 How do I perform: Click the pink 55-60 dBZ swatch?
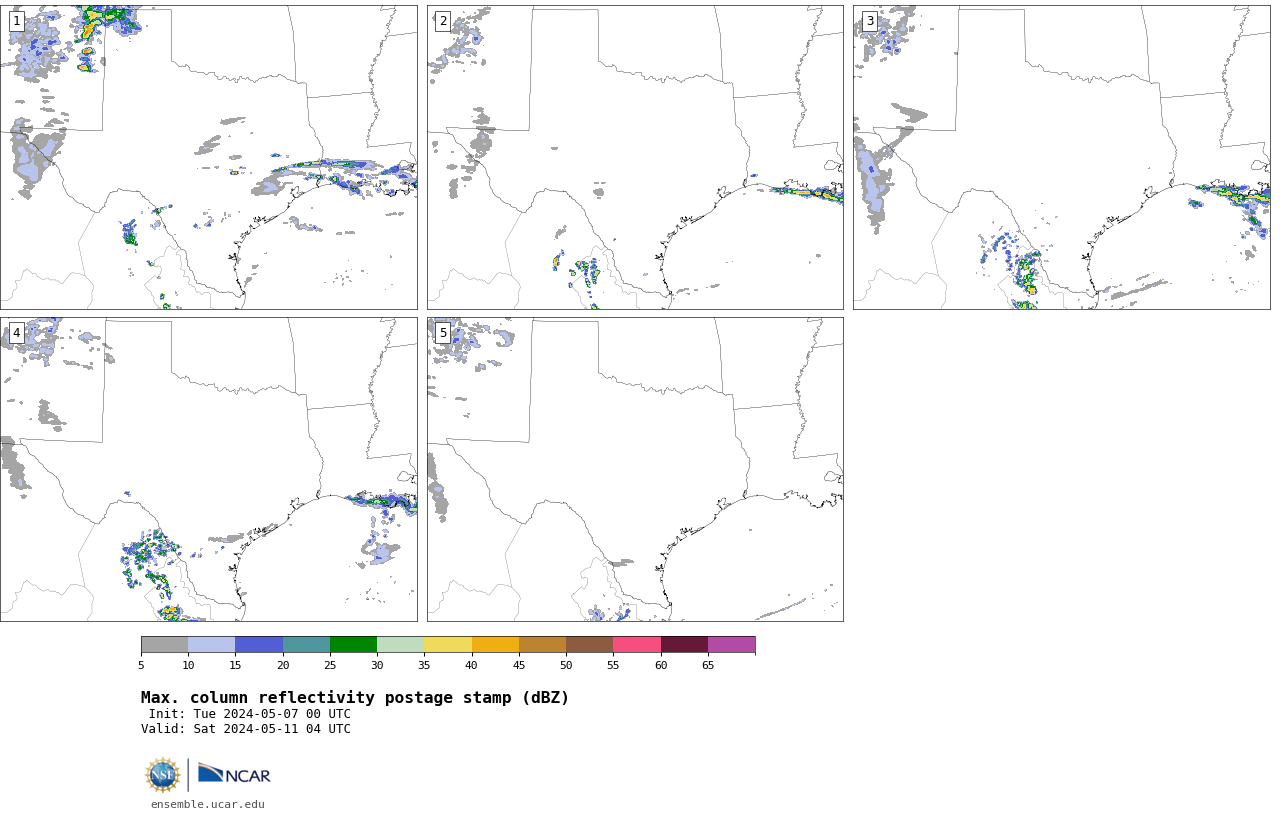pyautogui.click(x=637, y=644)
